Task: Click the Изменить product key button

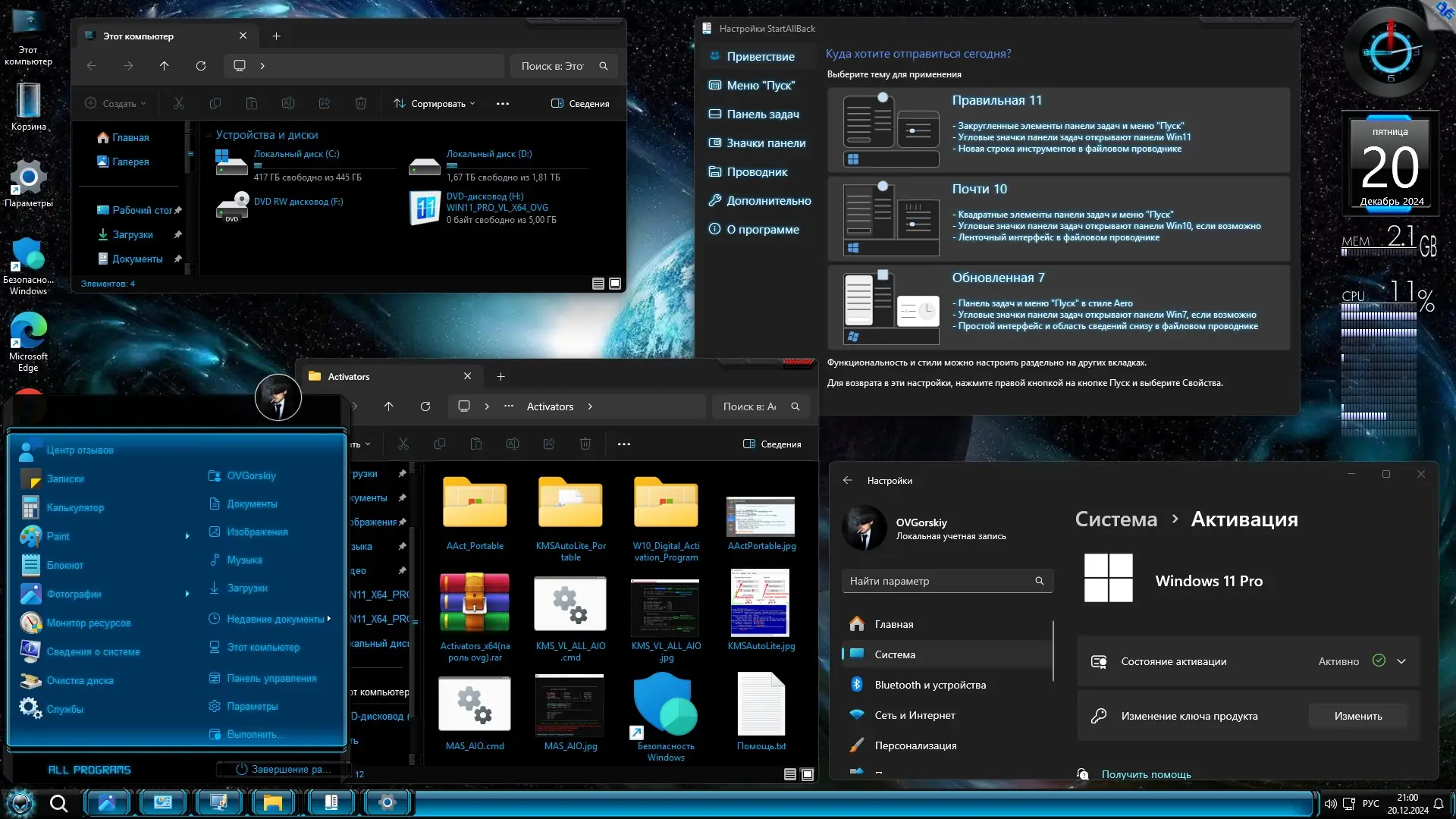Action: tap(1357, 716)
